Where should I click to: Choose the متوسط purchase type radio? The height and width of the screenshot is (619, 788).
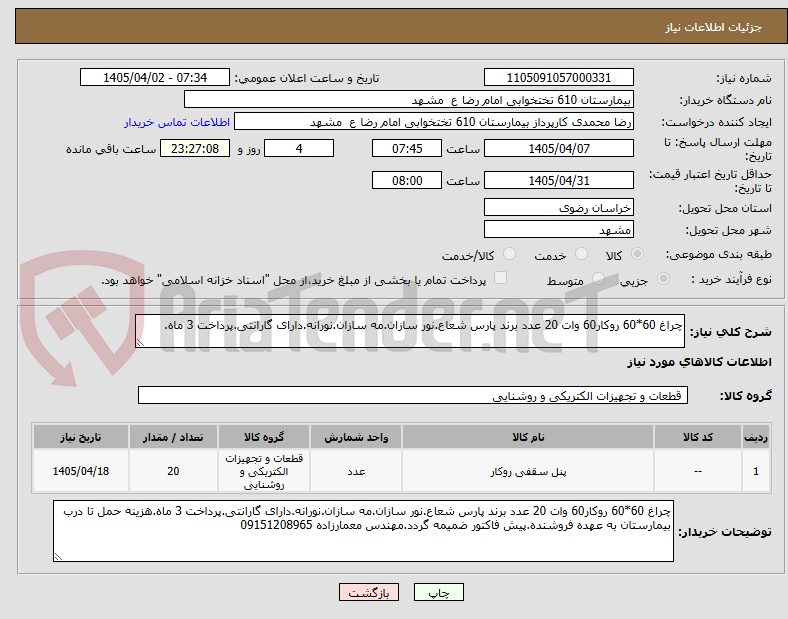[598, 279]
